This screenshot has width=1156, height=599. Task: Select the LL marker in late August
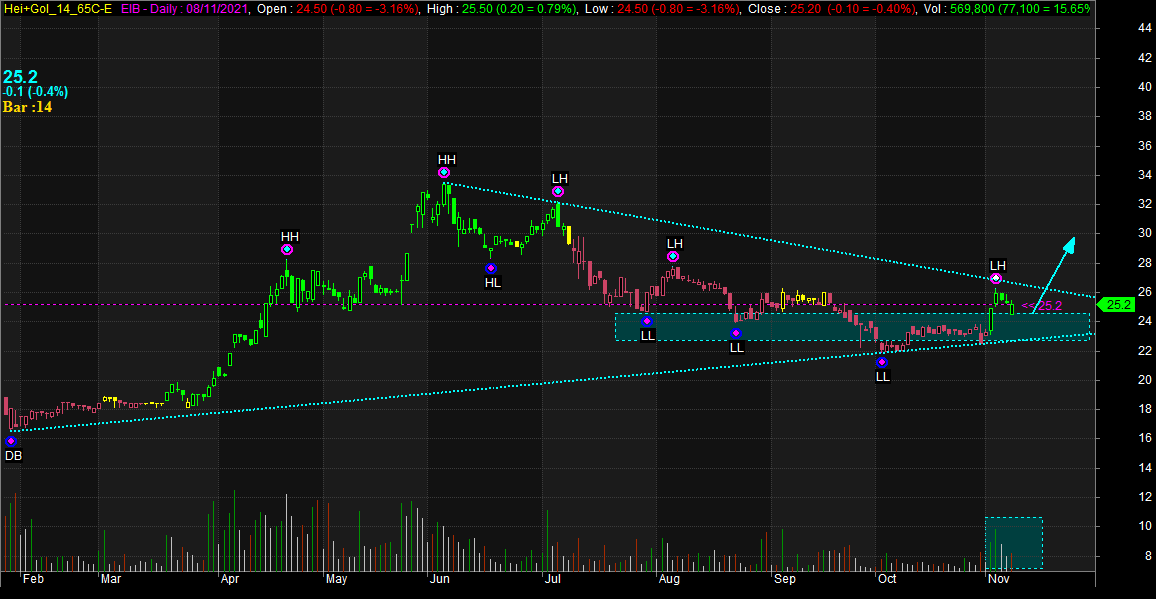(x=736, y=333)
